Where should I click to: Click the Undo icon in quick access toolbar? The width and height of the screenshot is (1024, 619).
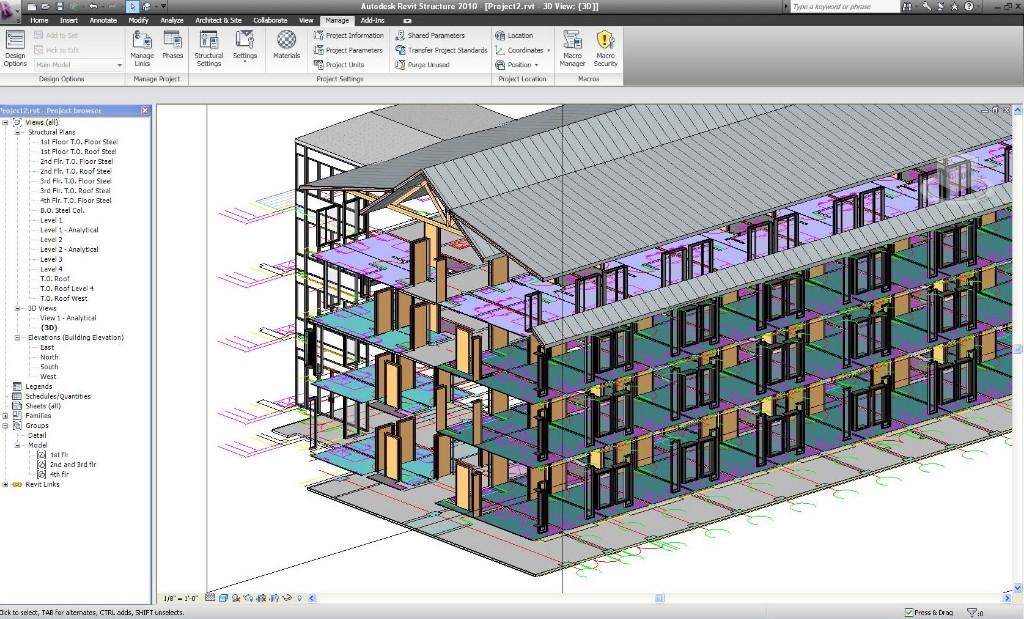[x=93, y=7]
